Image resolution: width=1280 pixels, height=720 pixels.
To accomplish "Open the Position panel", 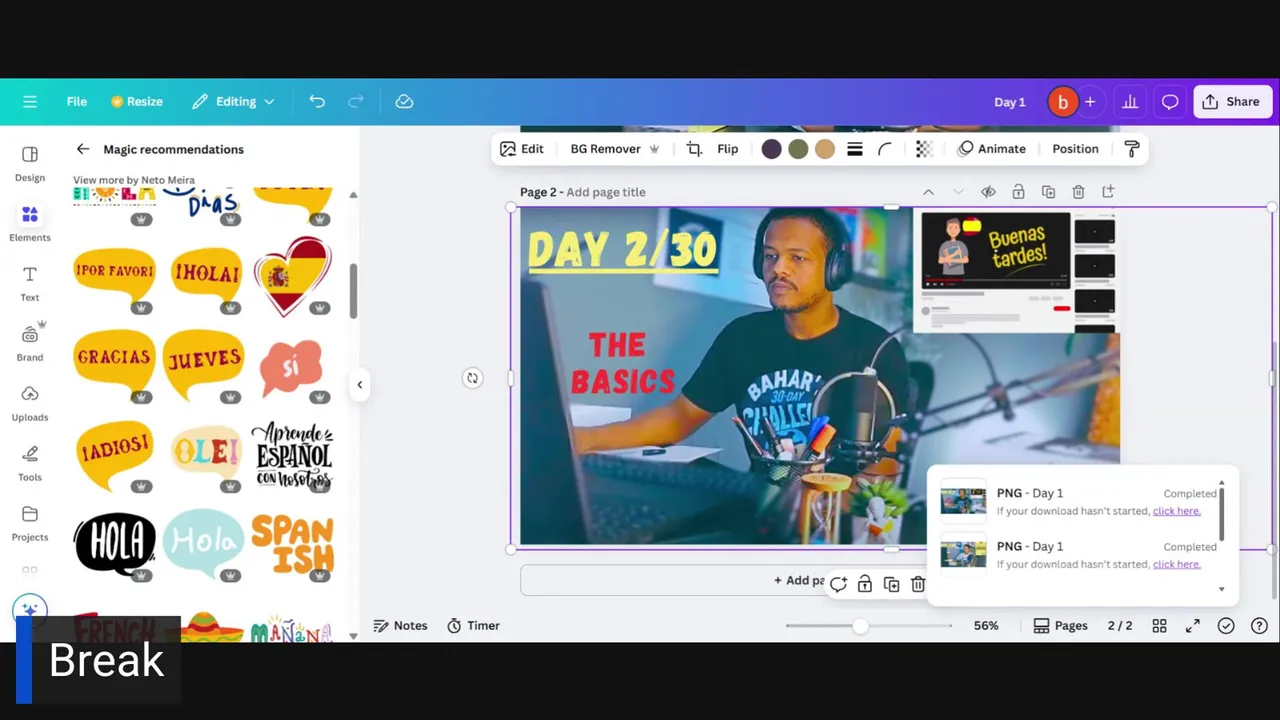I will (x=1075, y=149).
